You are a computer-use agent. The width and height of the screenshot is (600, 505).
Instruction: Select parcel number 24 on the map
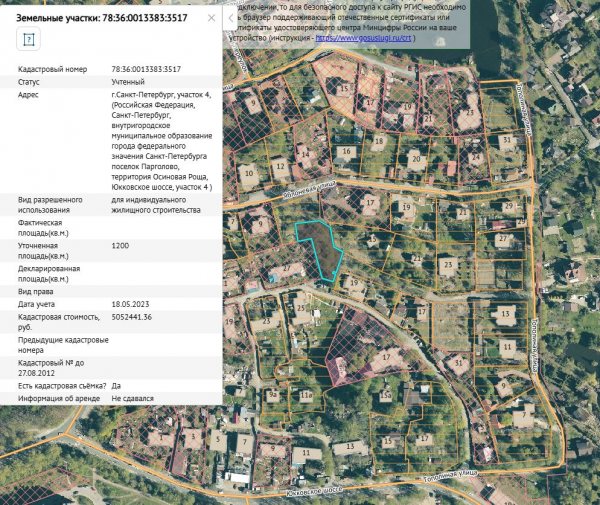click(475, 156)
